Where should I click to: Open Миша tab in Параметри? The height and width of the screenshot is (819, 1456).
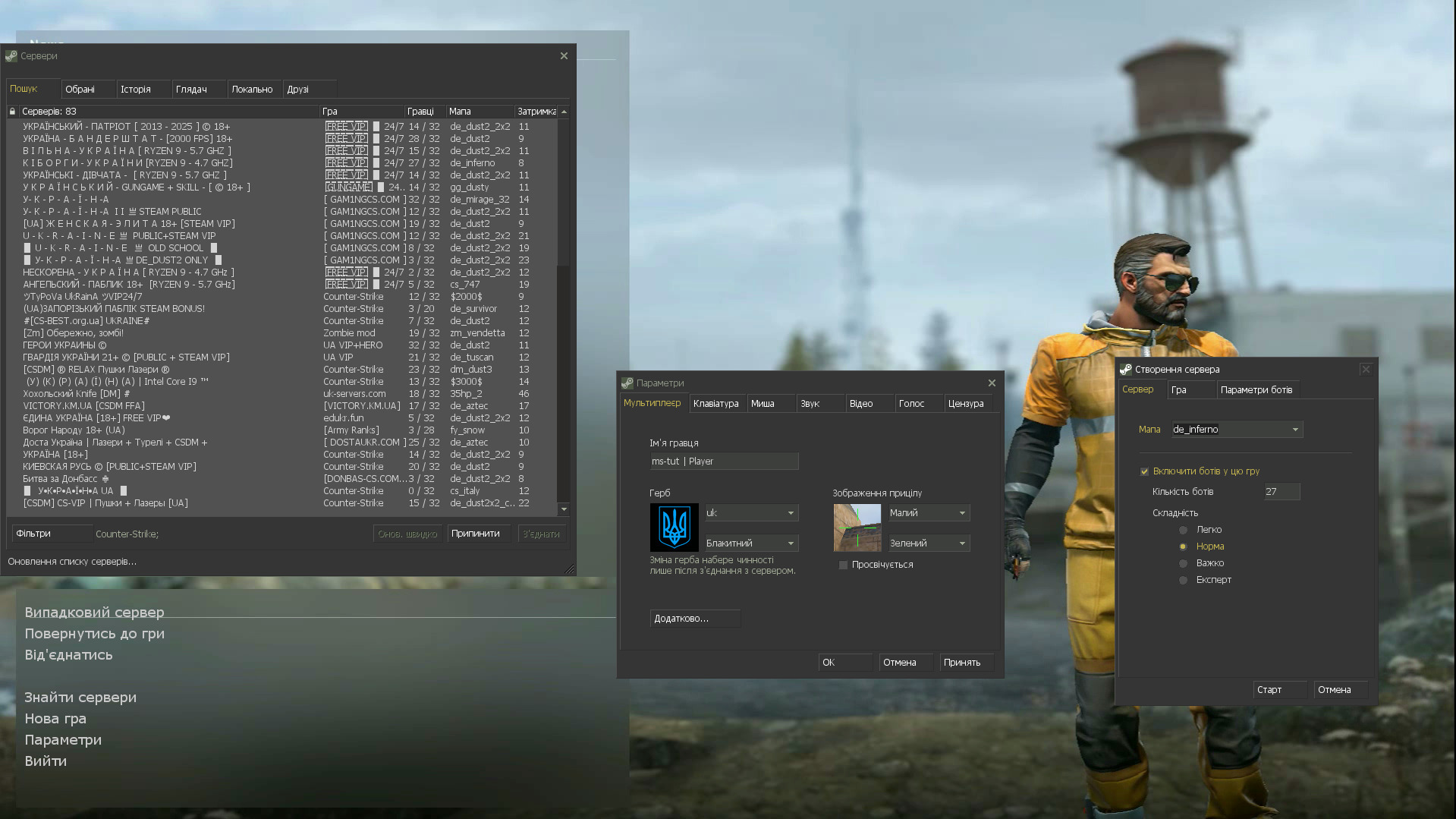pyautogui.click(x=771, y=404)
